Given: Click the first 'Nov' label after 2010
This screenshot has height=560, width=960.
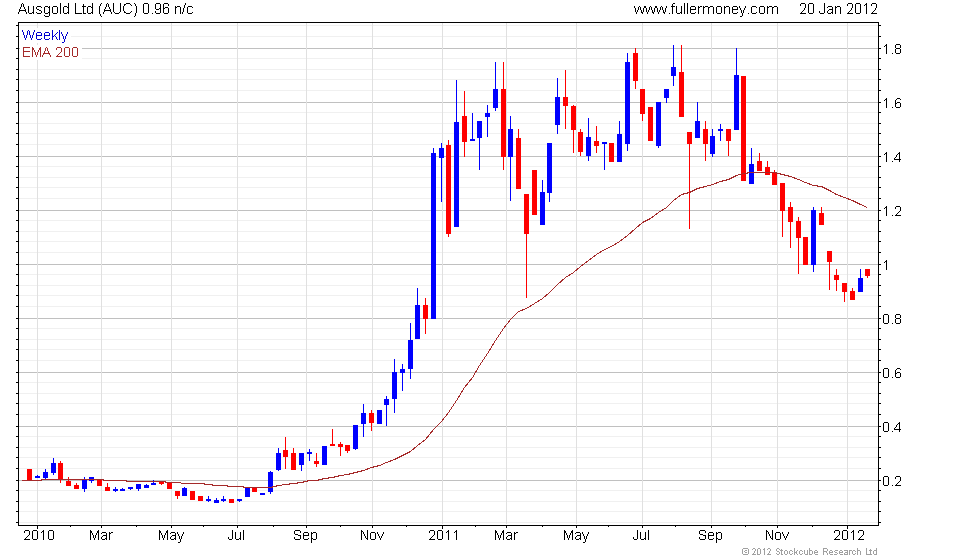Looking at the screenshot, I should 372,536.
